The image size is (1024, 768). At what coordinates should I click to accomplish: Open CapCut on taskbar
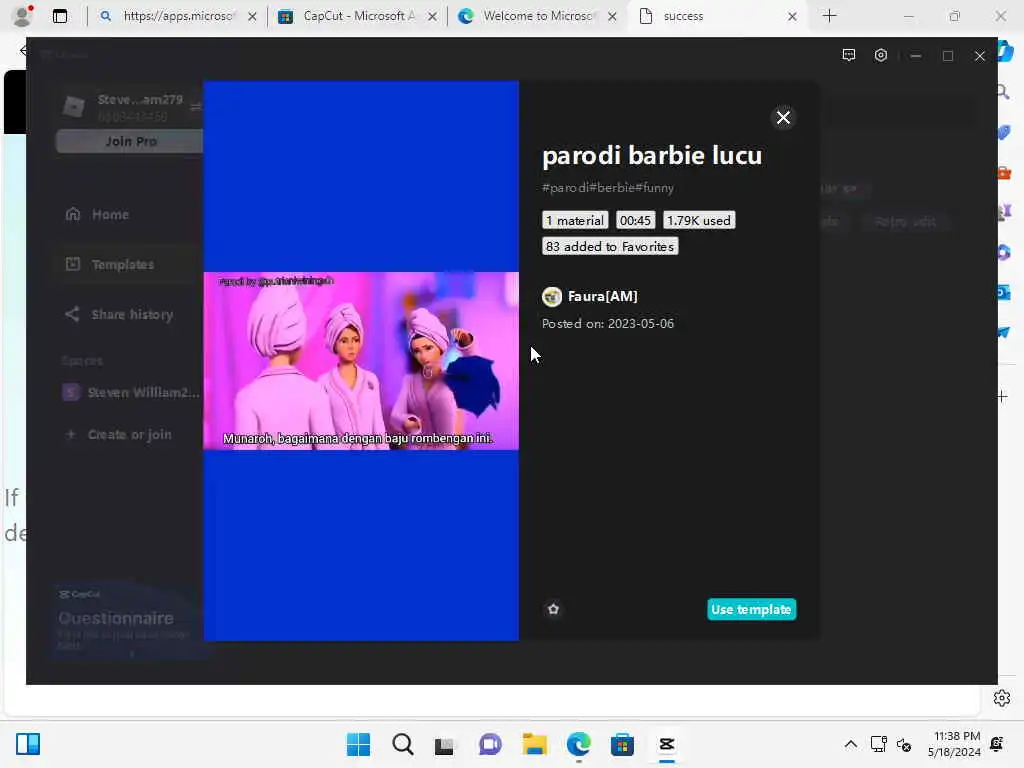click(x=667, y=744)
